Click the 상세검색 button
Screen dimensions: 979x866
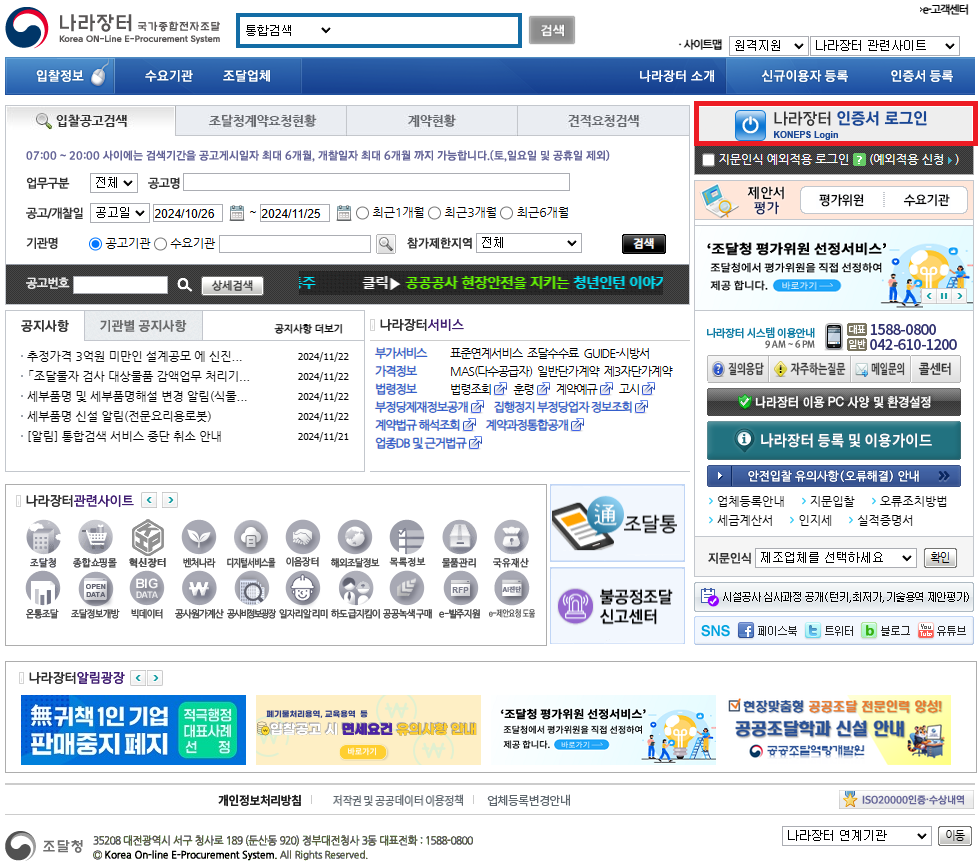[x=232, y=285]
